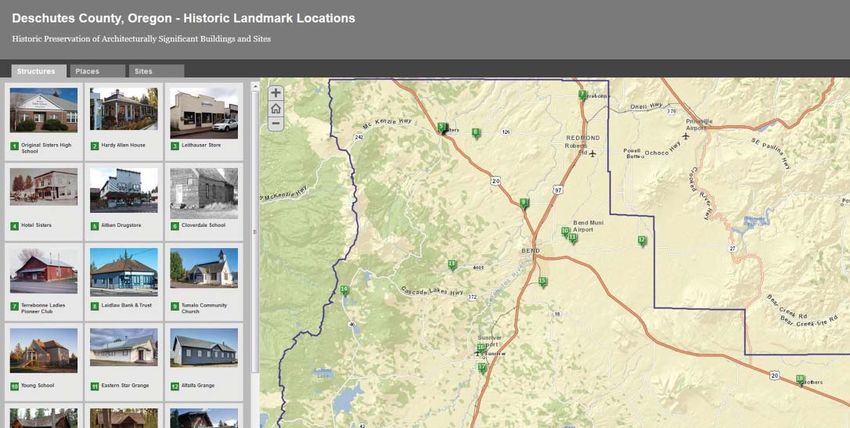Open Terrebonne Ladies Pioneer Club photo thumbnail
850x428 pixels.
coord(44,270)
